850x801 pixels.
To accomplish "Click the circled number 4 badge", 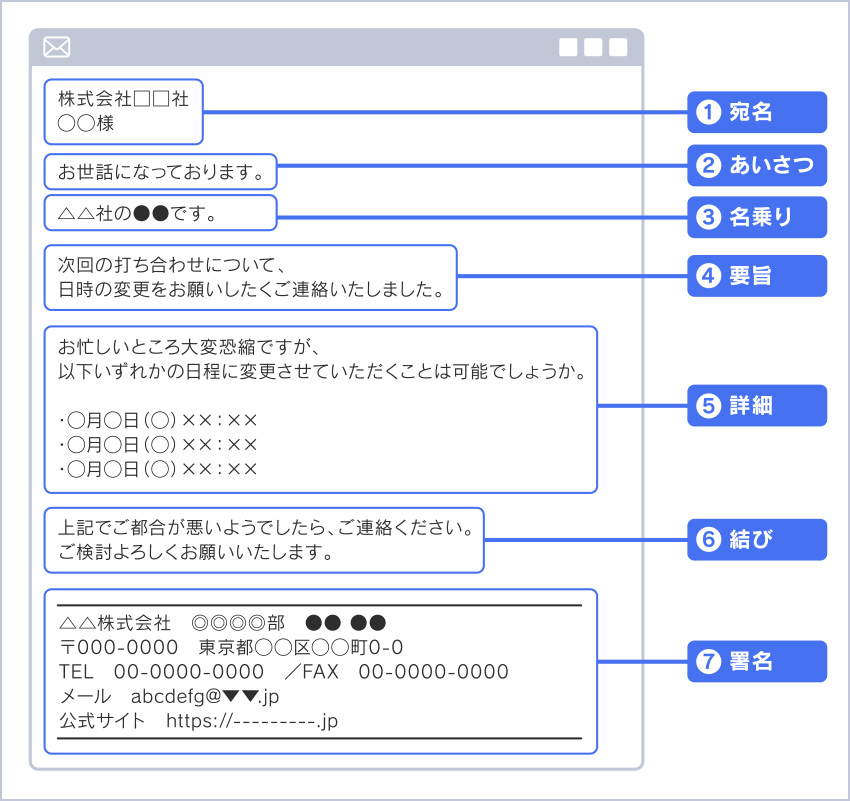I will (708, 276).
